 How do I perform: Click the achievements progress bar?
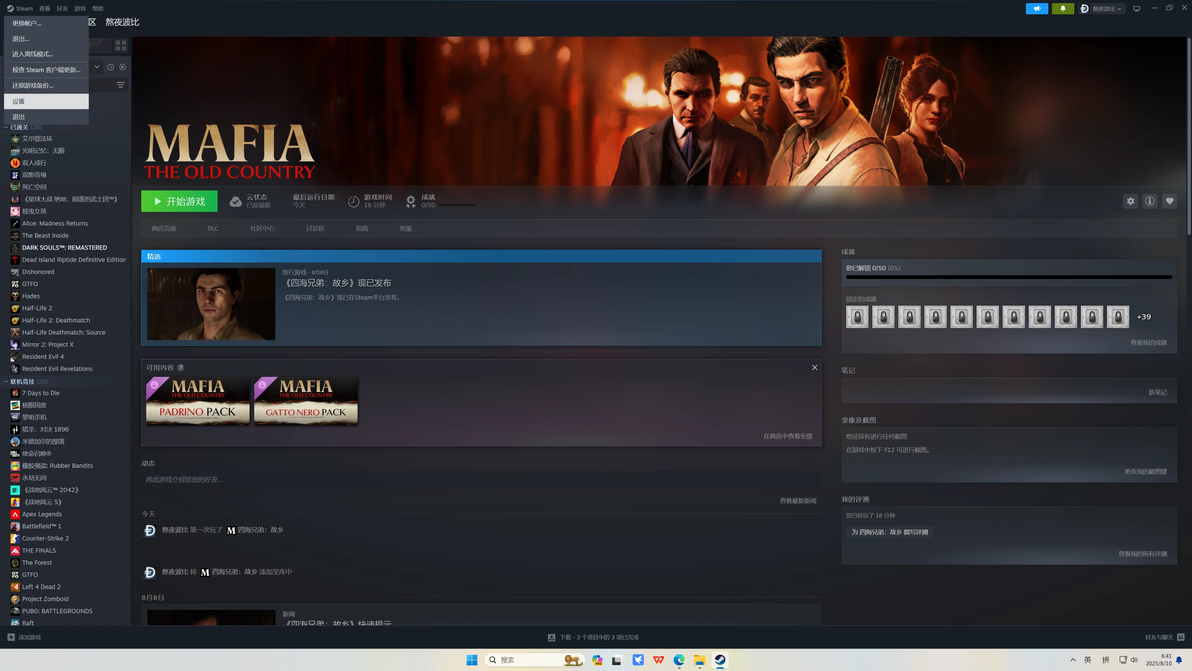pos(1009,277)
